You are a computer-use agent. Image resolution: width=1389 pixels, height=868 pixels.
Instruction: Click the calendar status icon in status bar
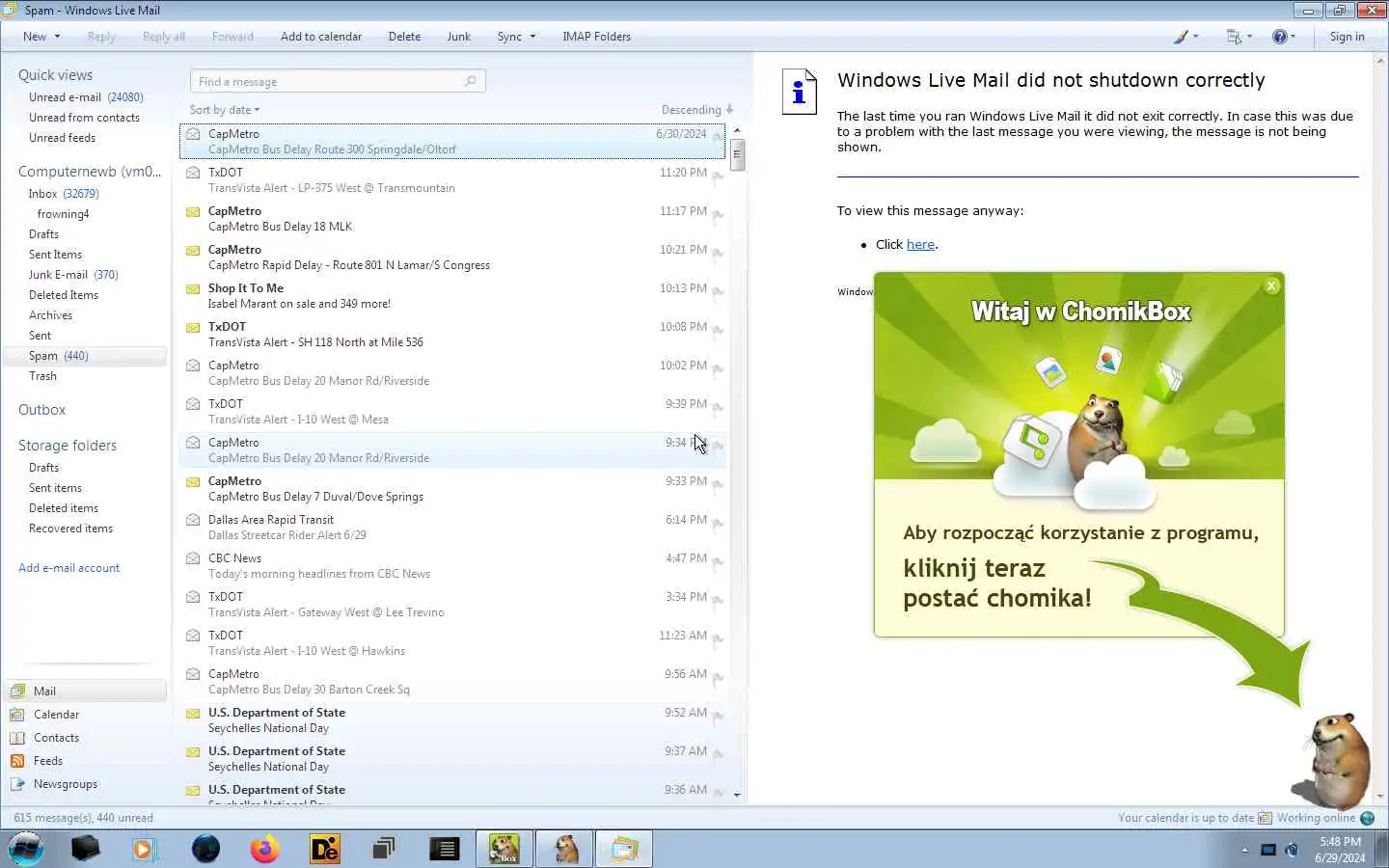pyautogui.click(x=1265, y=818)
